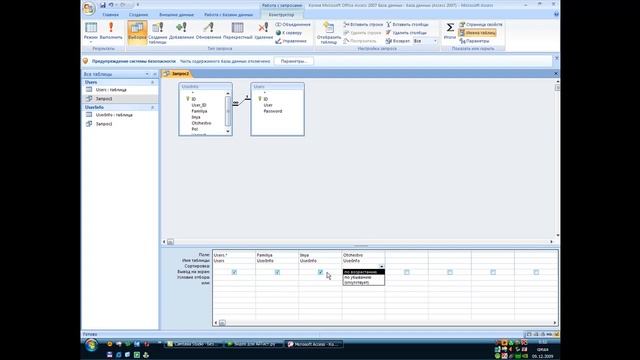
Task: Select query item under Users group
Action: coord(104,99)
